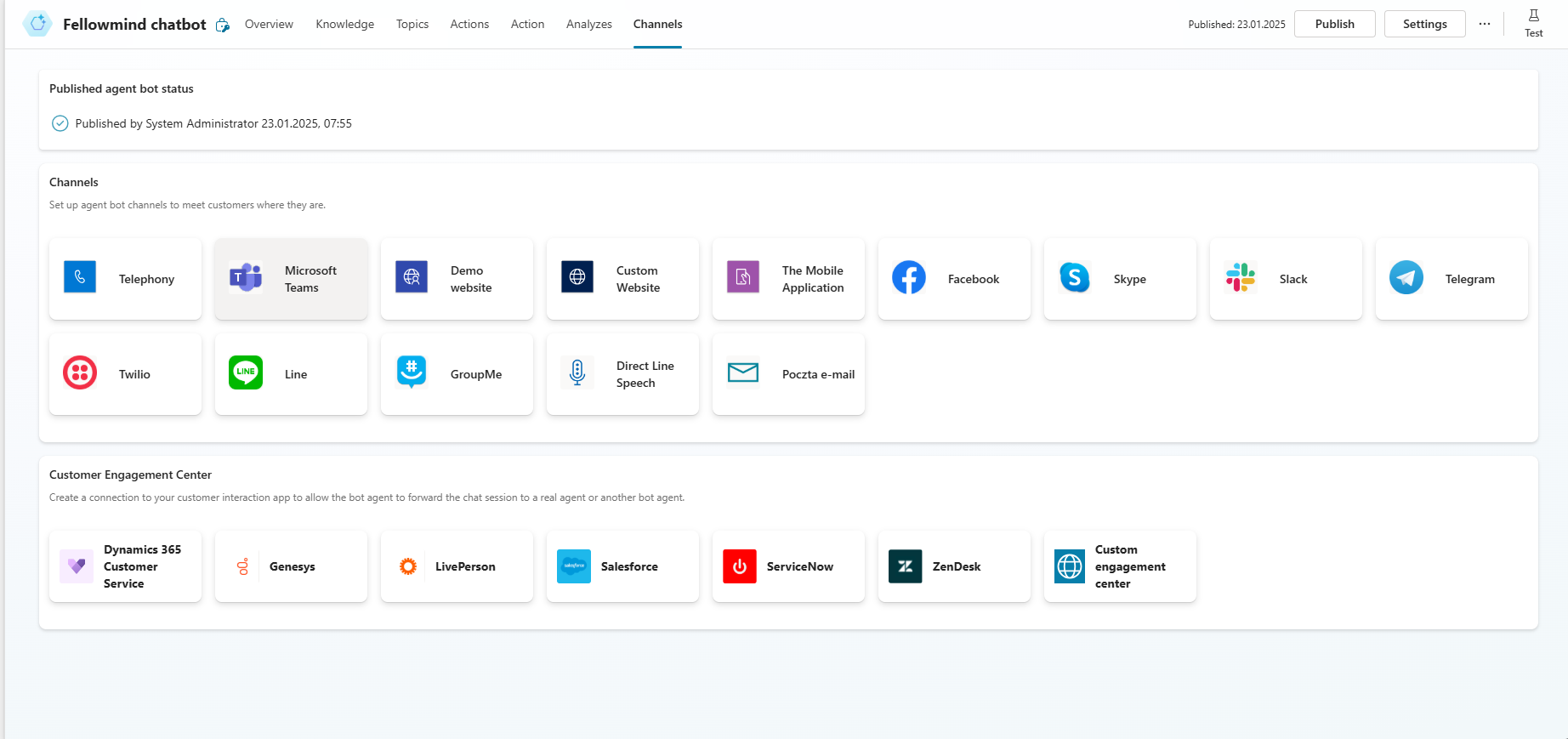This screenshot has height=739, width=1568.
Task: Click the Facebook label
Action: click(974, 279)
